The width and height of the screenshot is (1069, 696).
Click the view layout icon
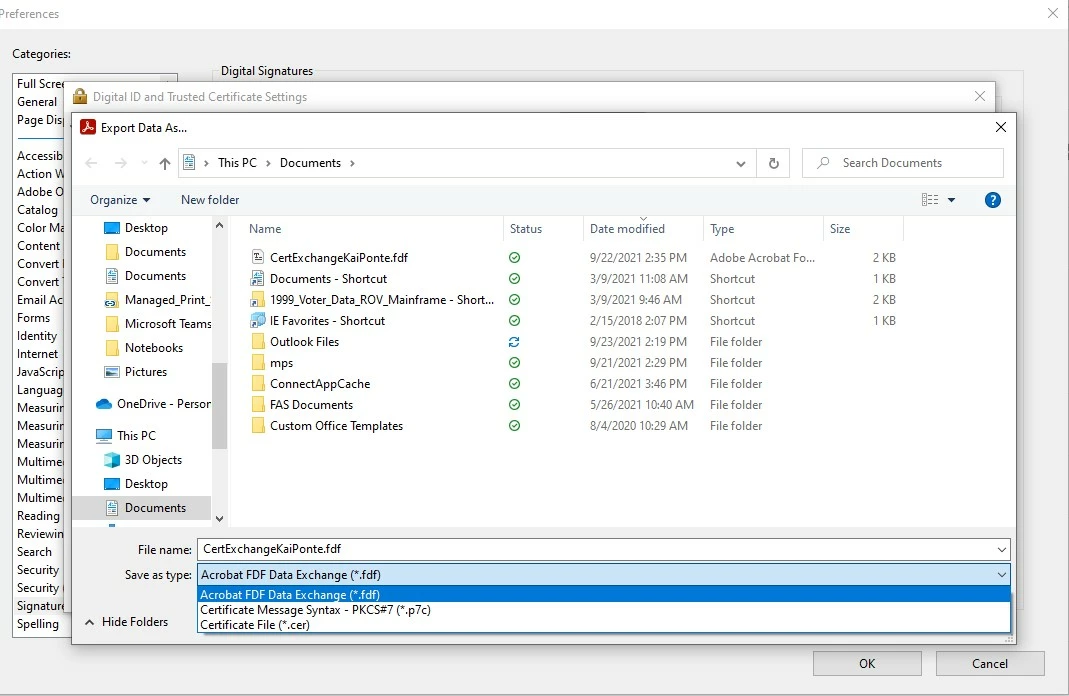click(930, 200)
